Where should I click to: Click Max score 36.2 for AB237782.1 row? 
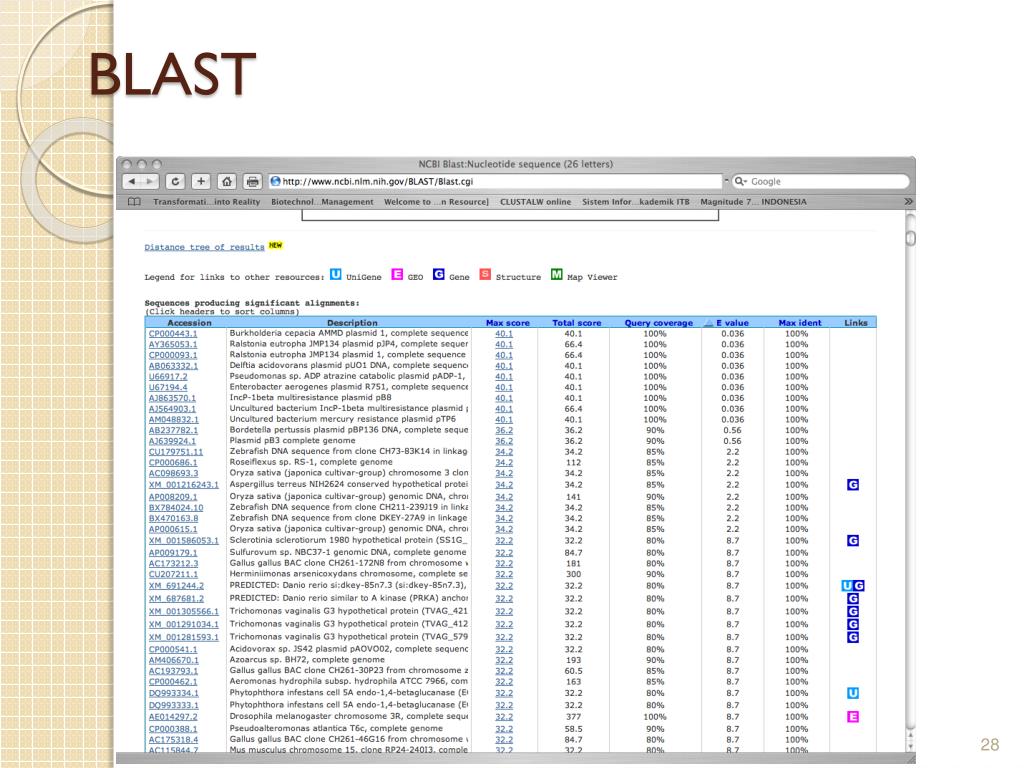click(x=504, y=430)
